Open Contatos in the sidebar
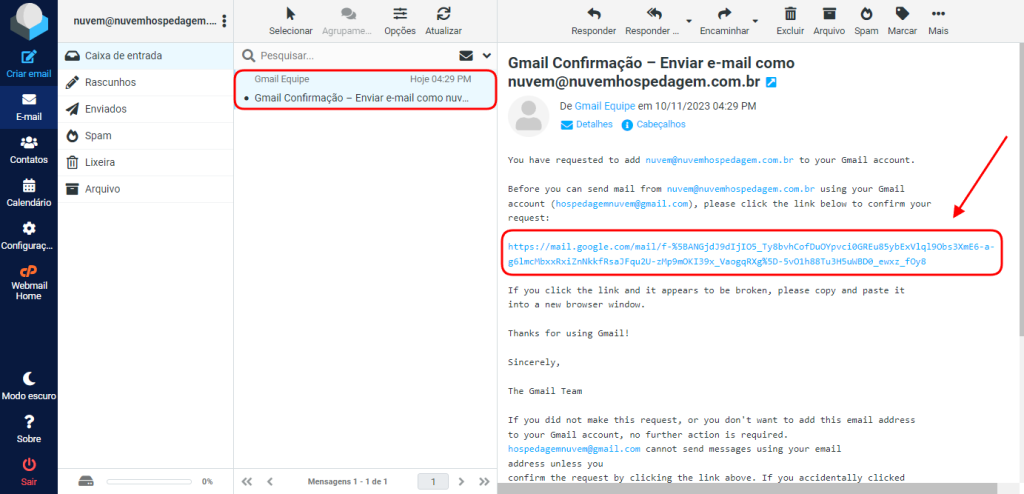 click(x=29, y=150)
